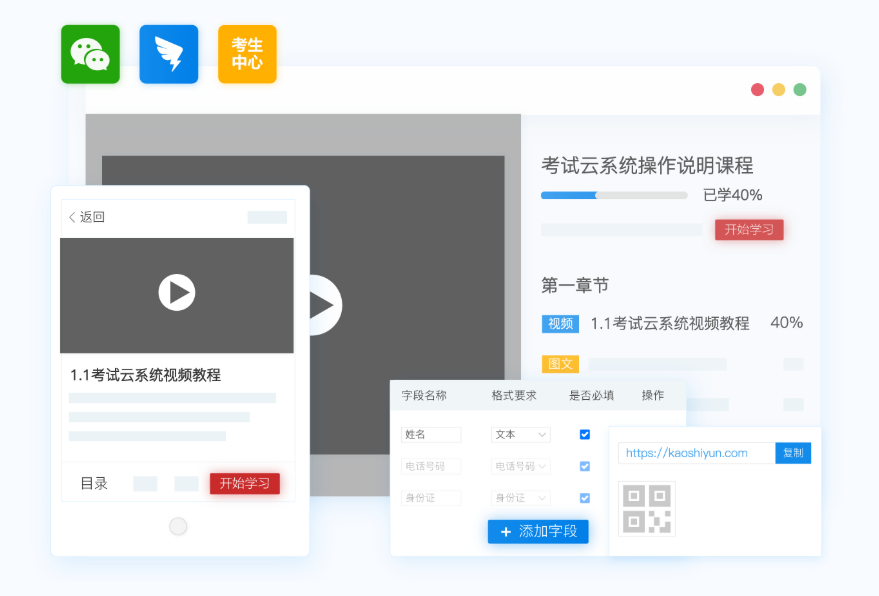Expand the 文本 format dropdown
879x596 pixels.
coord(521,435)
